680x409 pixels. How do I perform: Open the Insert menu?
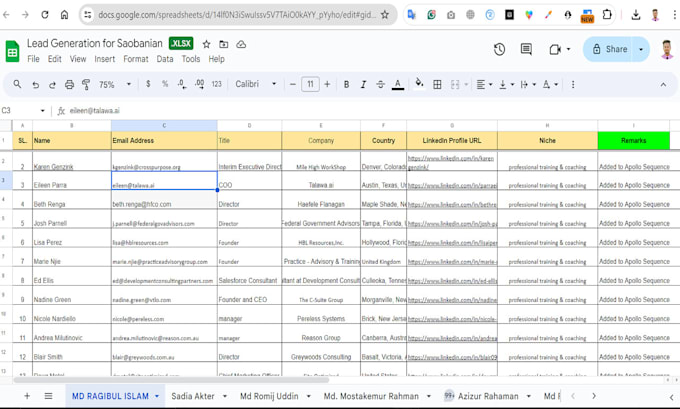(x=105, y=59)
